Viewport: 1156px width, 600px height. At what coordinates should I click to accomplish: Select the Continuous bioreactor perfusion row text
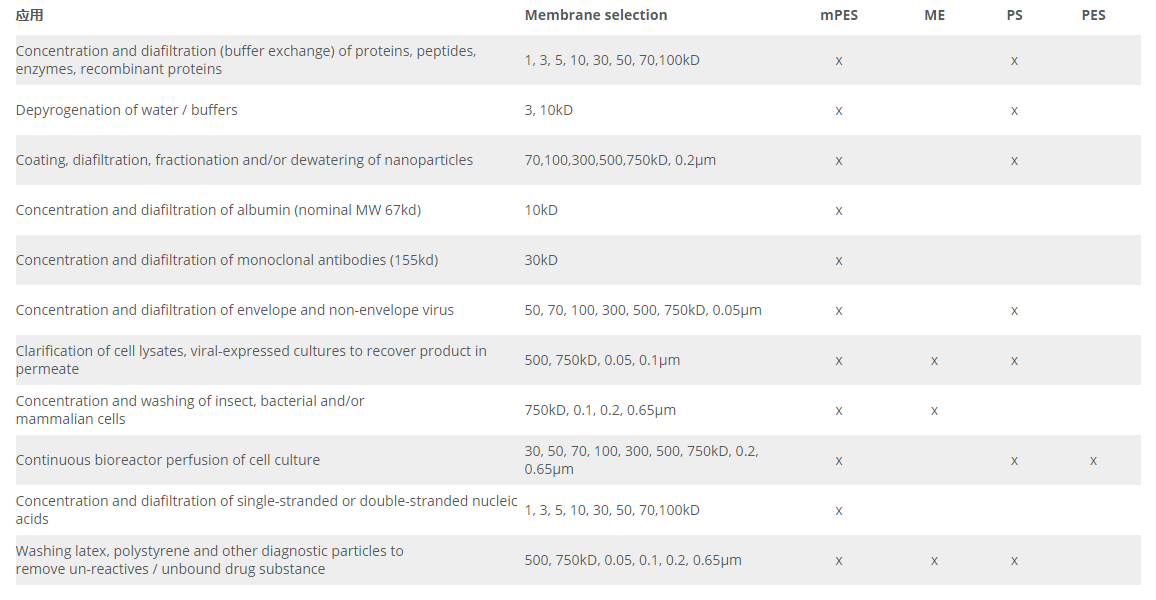point(168,460)
